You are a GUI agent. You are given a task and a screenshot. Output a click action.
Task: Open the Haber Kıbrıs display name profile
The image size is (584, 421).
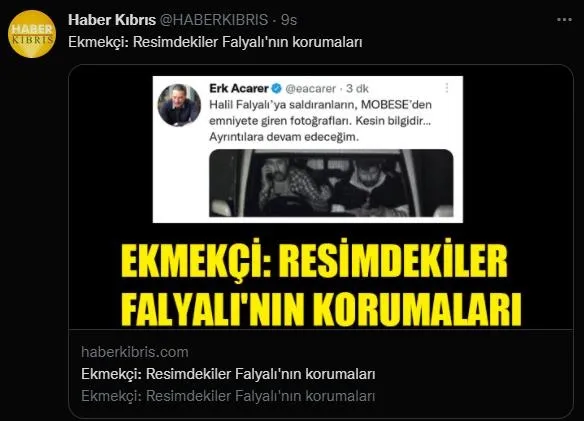[112, 20]
